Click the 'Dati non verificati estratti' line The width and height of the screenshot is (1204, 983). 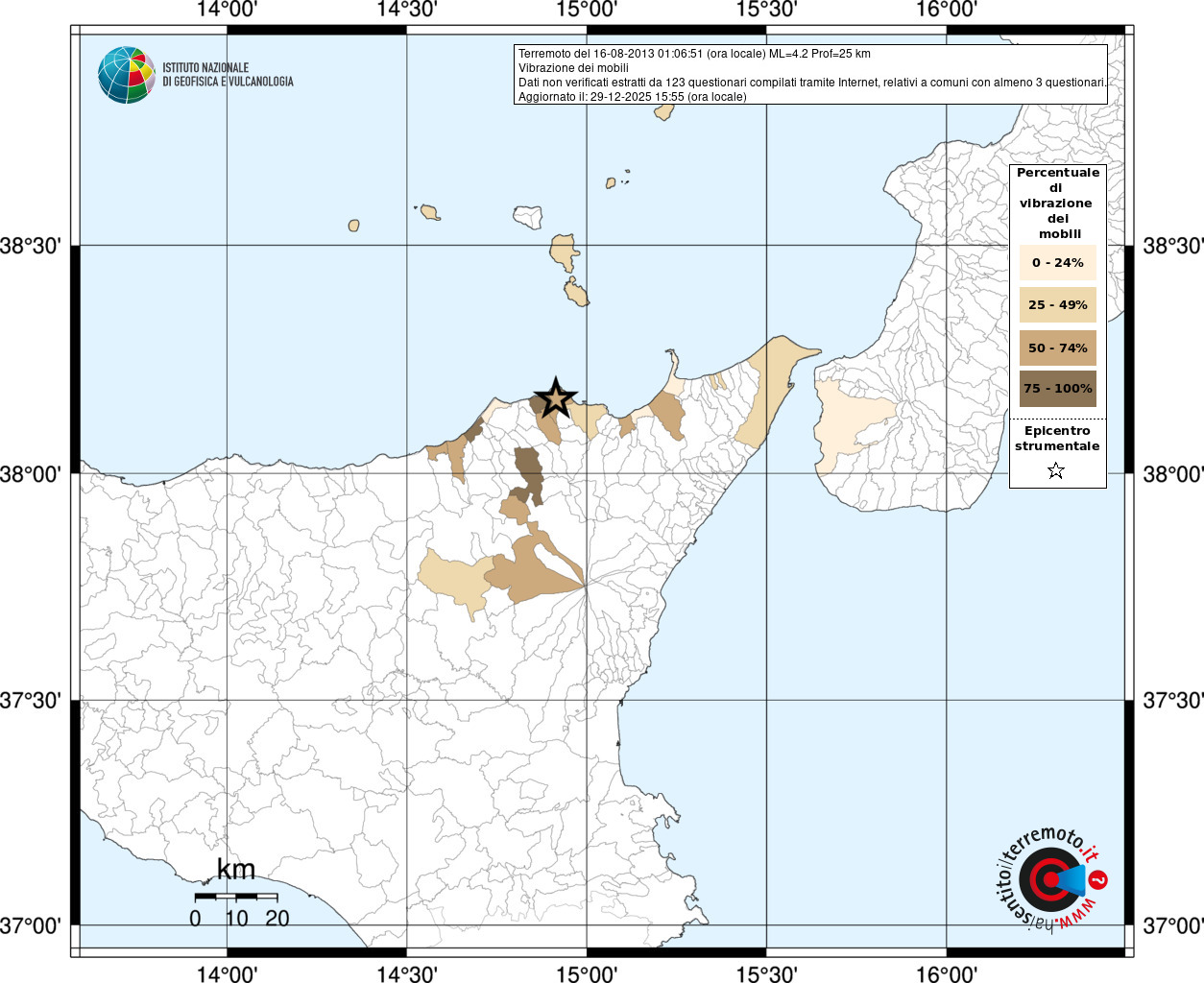pyautogui.click(x=812, y=83)
